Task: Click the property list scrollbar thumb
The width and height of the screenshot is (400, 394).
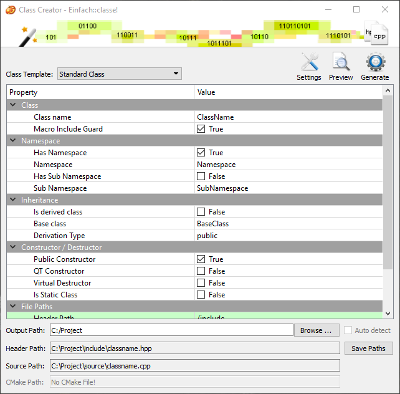Action: tap(387, 182)
